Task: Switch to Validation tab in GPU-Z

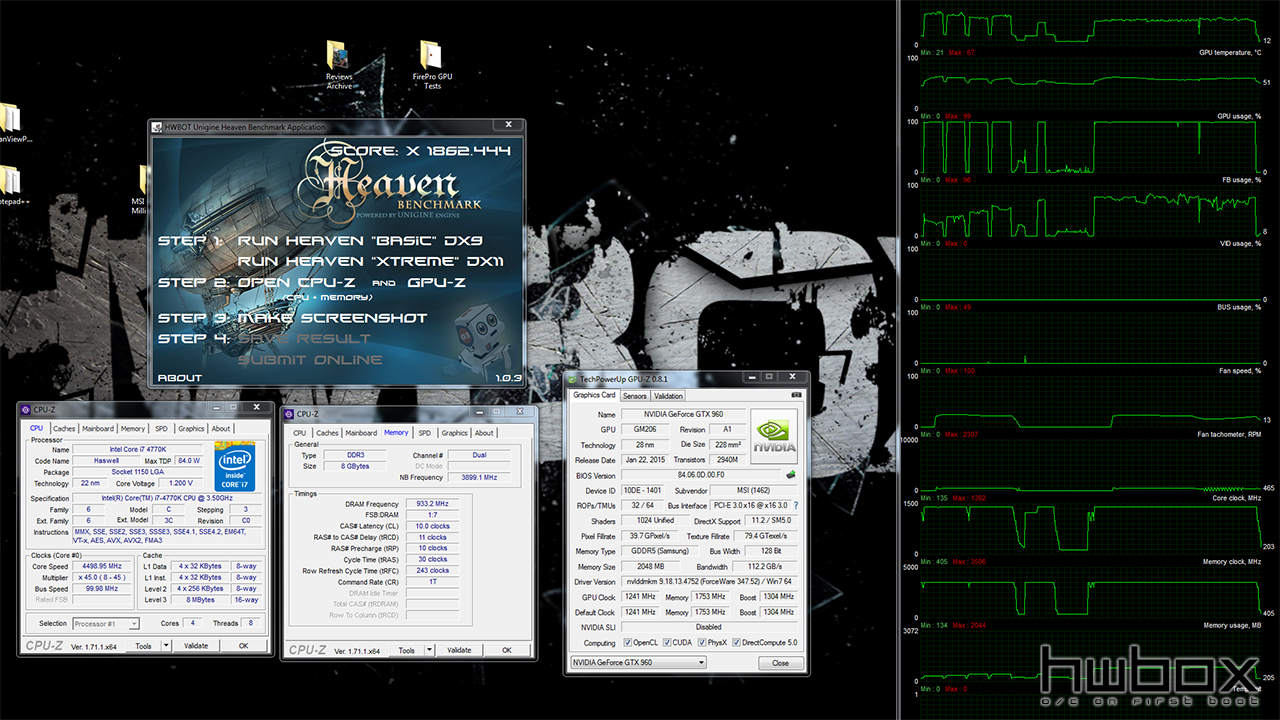Action: pyautogui.click(x=668, y=396)
